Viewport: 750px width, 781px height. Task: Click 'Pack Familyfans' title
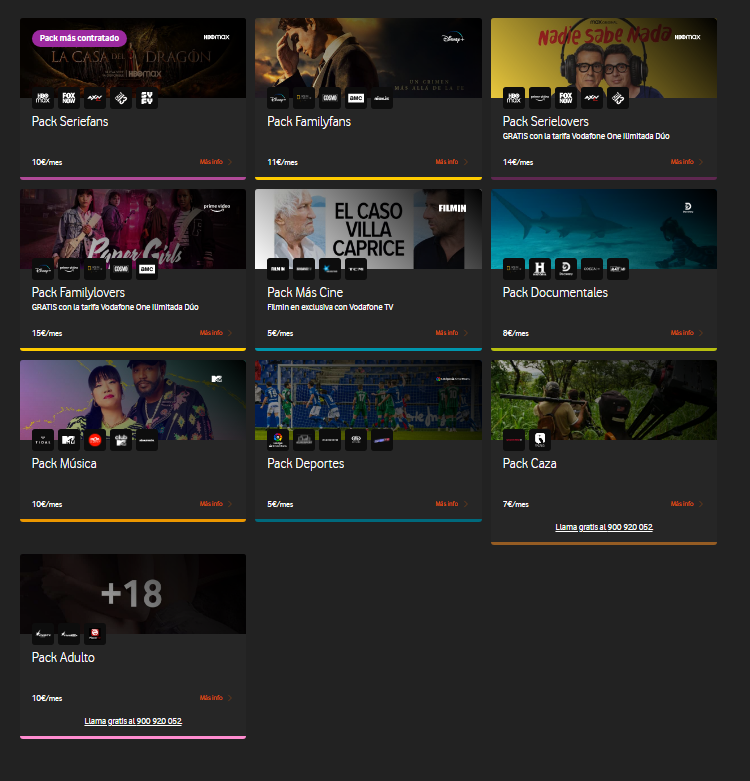point(309,122)
